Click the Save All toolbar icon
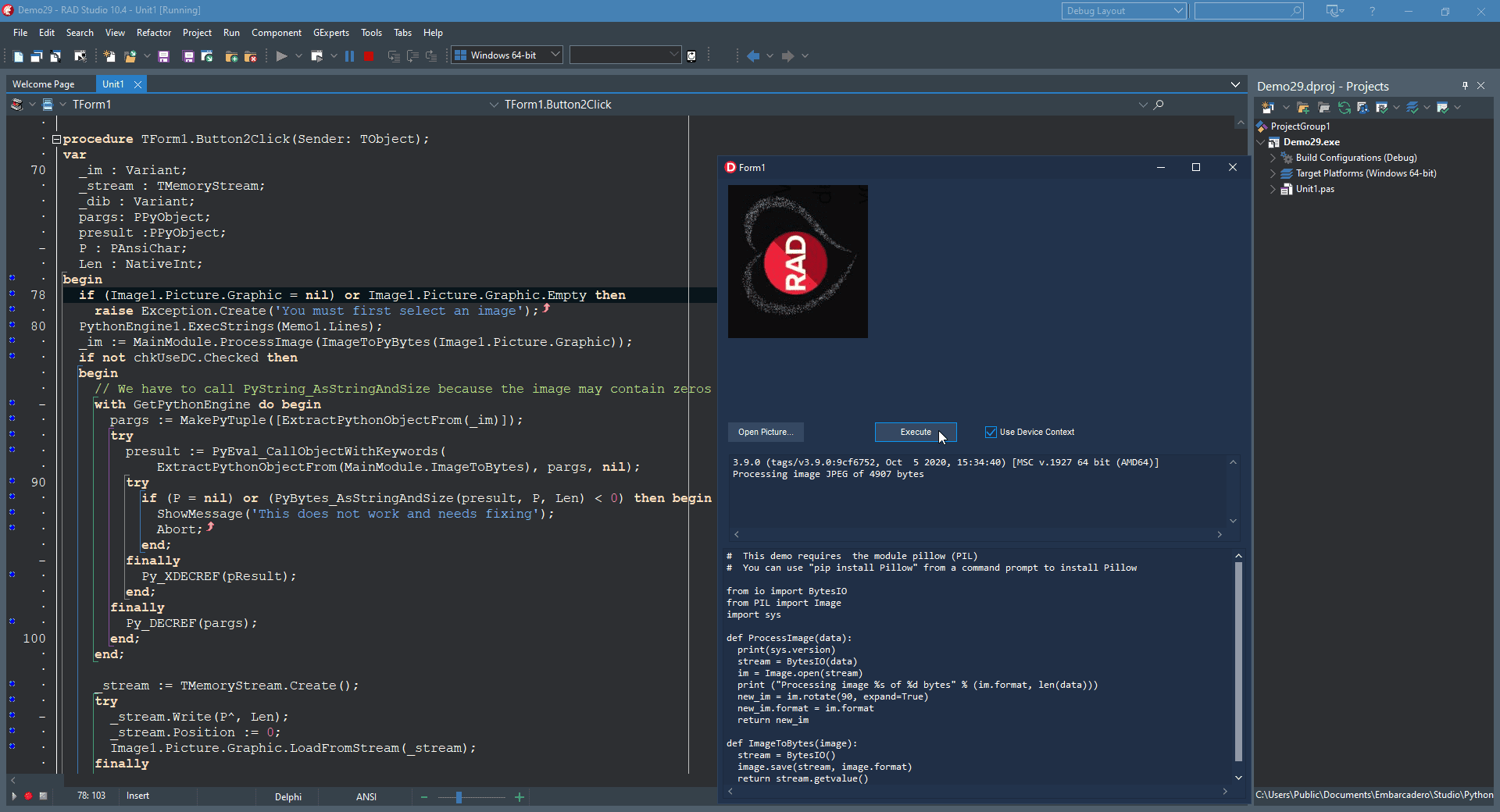1500x812 pixels. click(x=188, y=56)
